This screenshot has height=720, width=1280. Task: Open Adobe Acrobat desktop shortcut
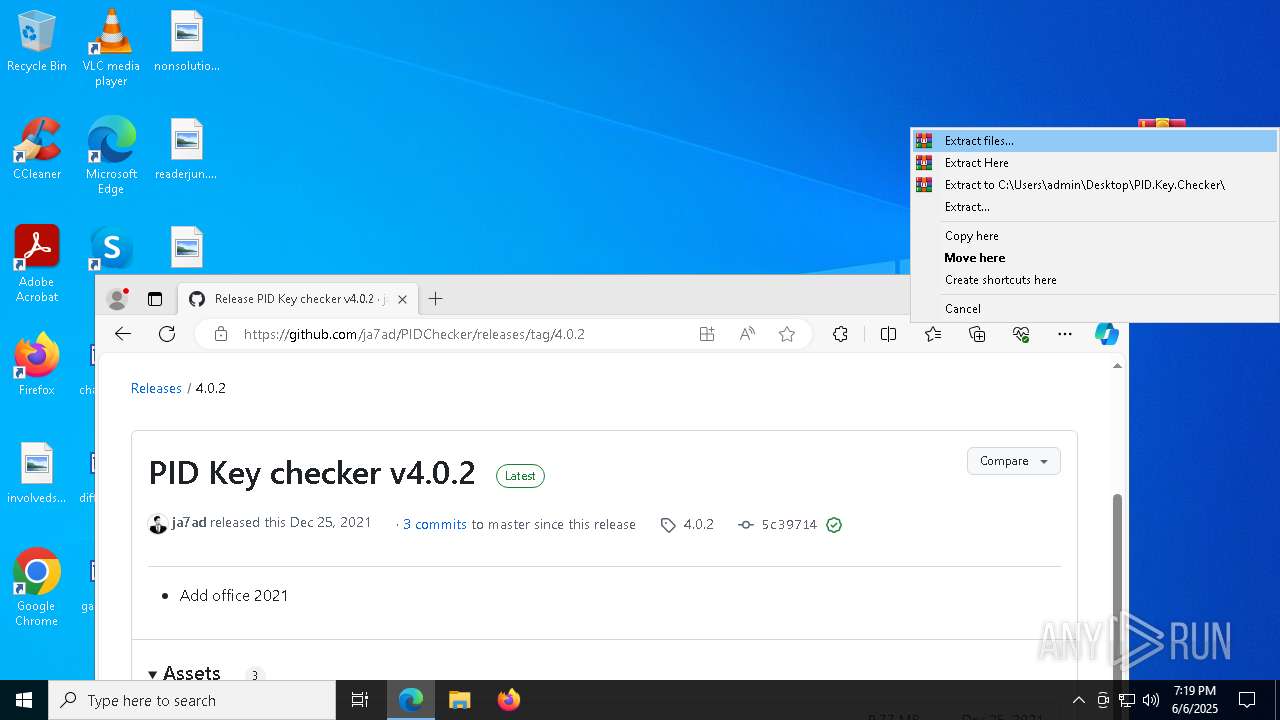tap(37, 263)
